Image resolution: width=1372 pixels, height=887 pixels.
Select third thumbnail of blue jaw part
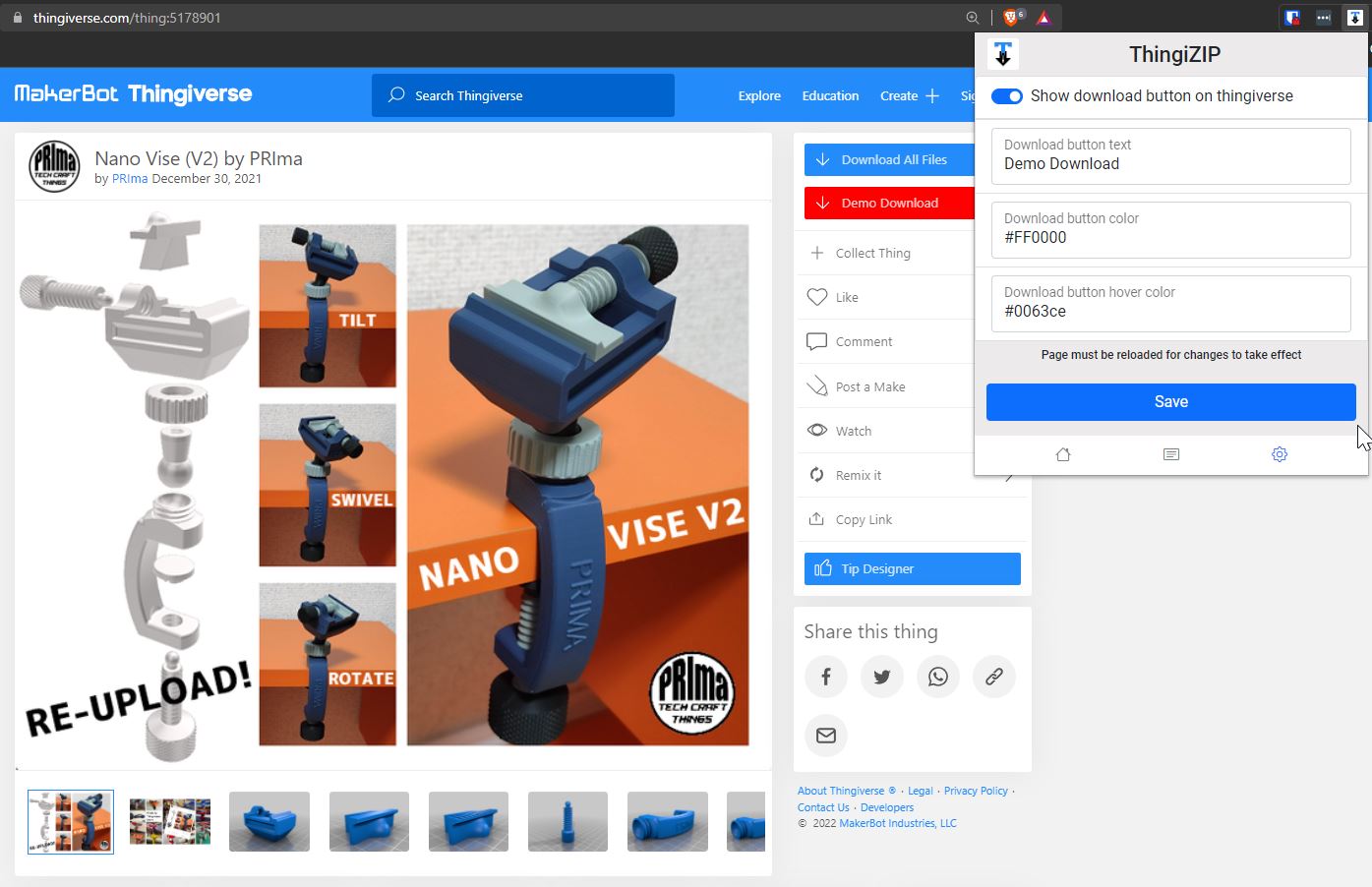tap(269, 821)
